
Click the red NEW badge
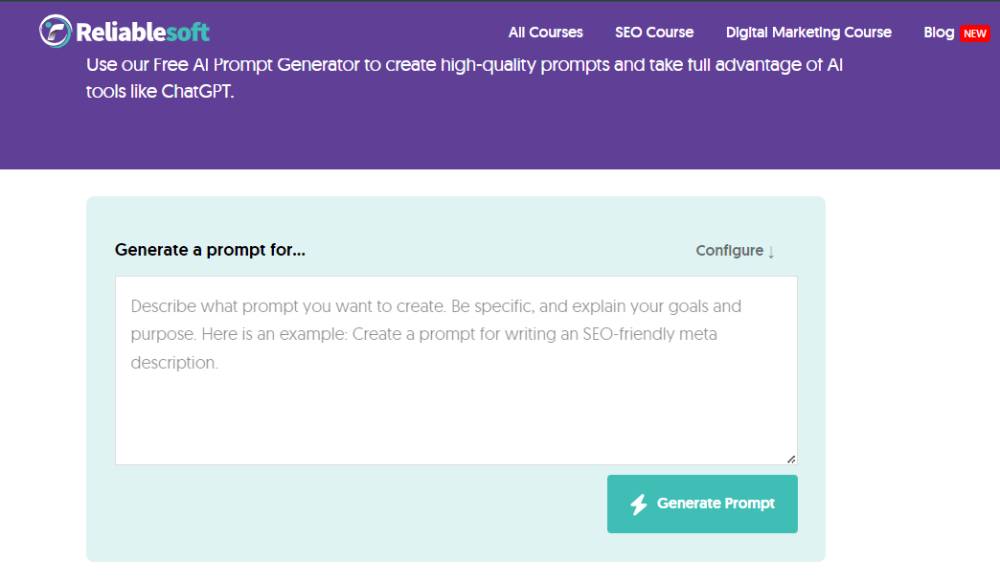click(974, 34)
